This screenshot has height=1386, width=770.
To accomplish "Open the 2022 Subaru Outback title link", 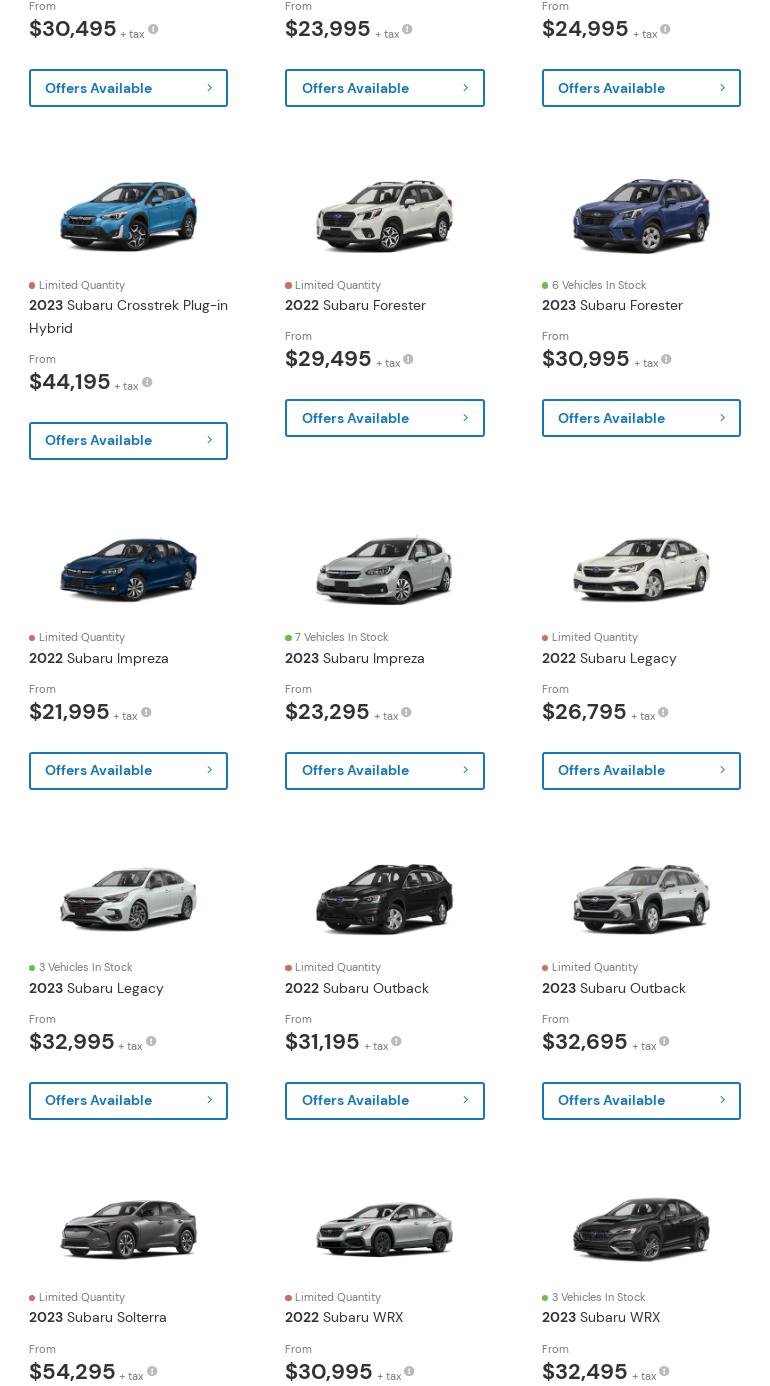I will tap(356, 988).
